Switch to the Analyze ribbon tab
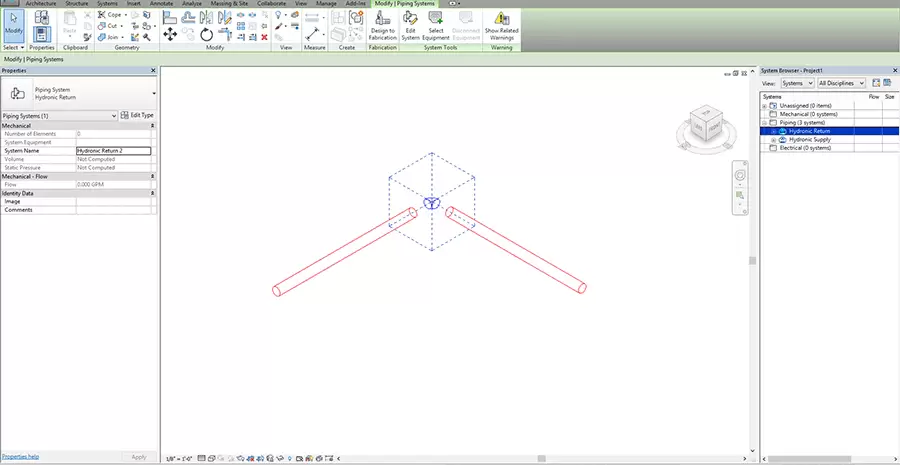The height and width of the screenshot is (465, 900). point(192,3)
